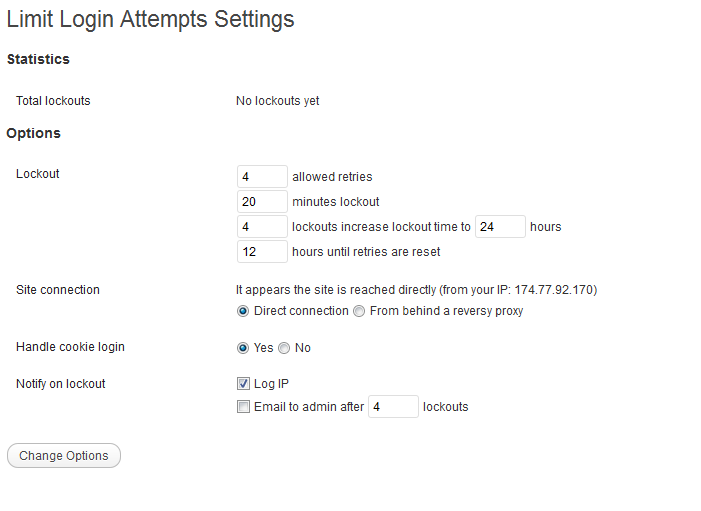
Task: Select the 24 hours lockout time field
Action: pyautogui.click(x=500, y=227)
